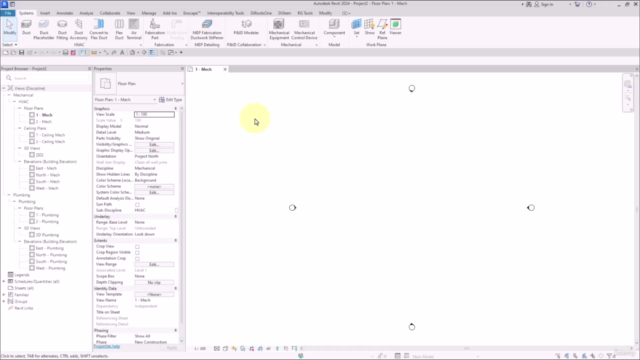
Task: Click the 1 : 100 scale in view control bar
Action: click(x=200, y=349)
